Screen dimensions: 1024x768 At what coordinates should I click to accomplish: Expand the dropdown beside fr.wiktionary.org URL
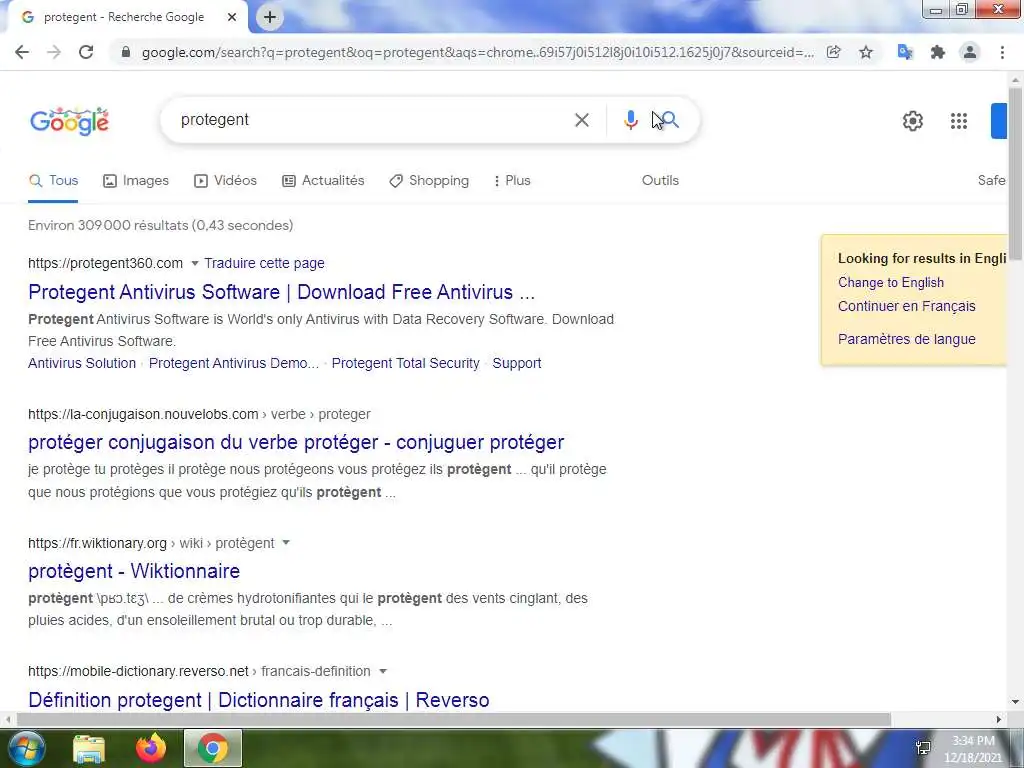point(285,543)
